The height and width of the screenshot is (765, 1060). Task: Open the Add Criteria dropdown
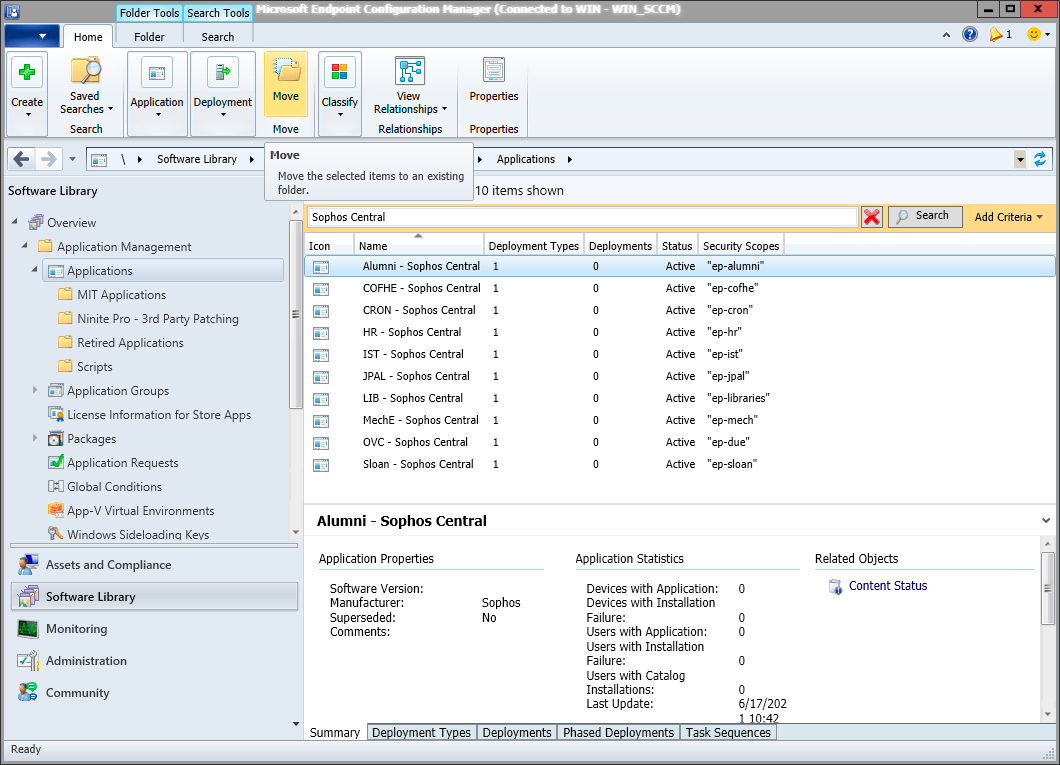click(x=1009, y=217)
